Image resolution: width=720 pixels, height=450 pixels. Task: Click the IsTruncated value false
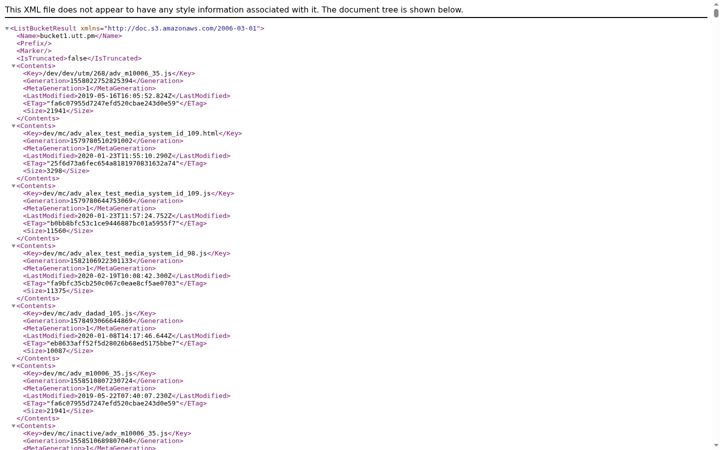[77, 58]
